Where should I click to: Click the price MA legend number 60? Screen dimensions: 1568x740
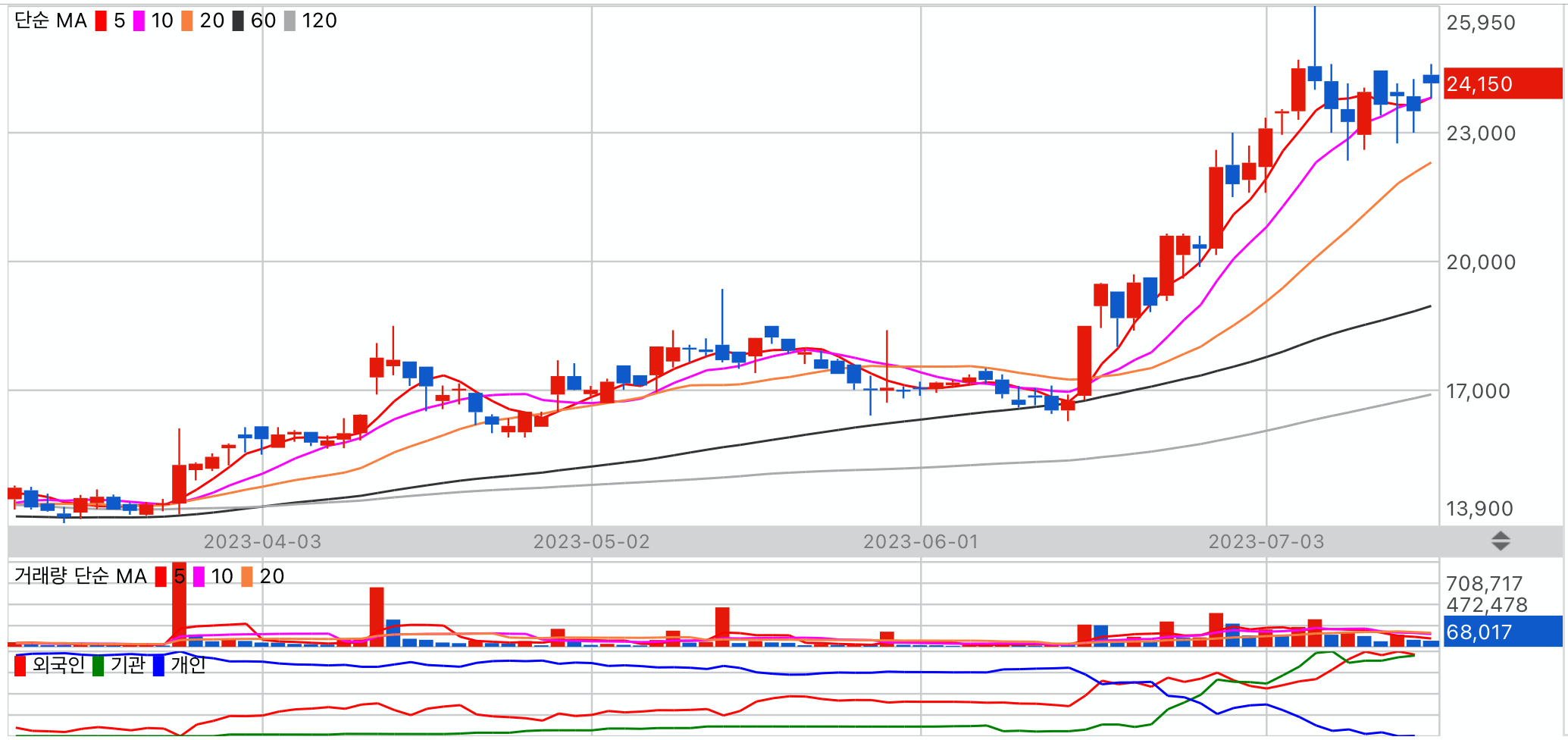pos(263,21)
